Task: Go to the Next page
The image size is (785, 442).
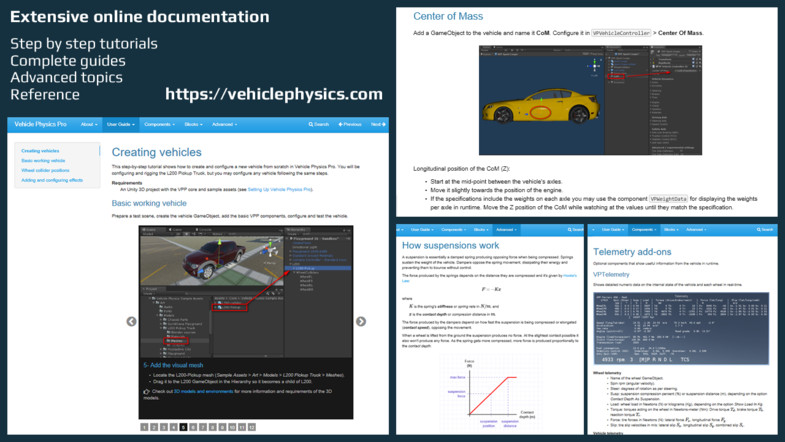Action: pyautogui.click(x=378, y=124)
